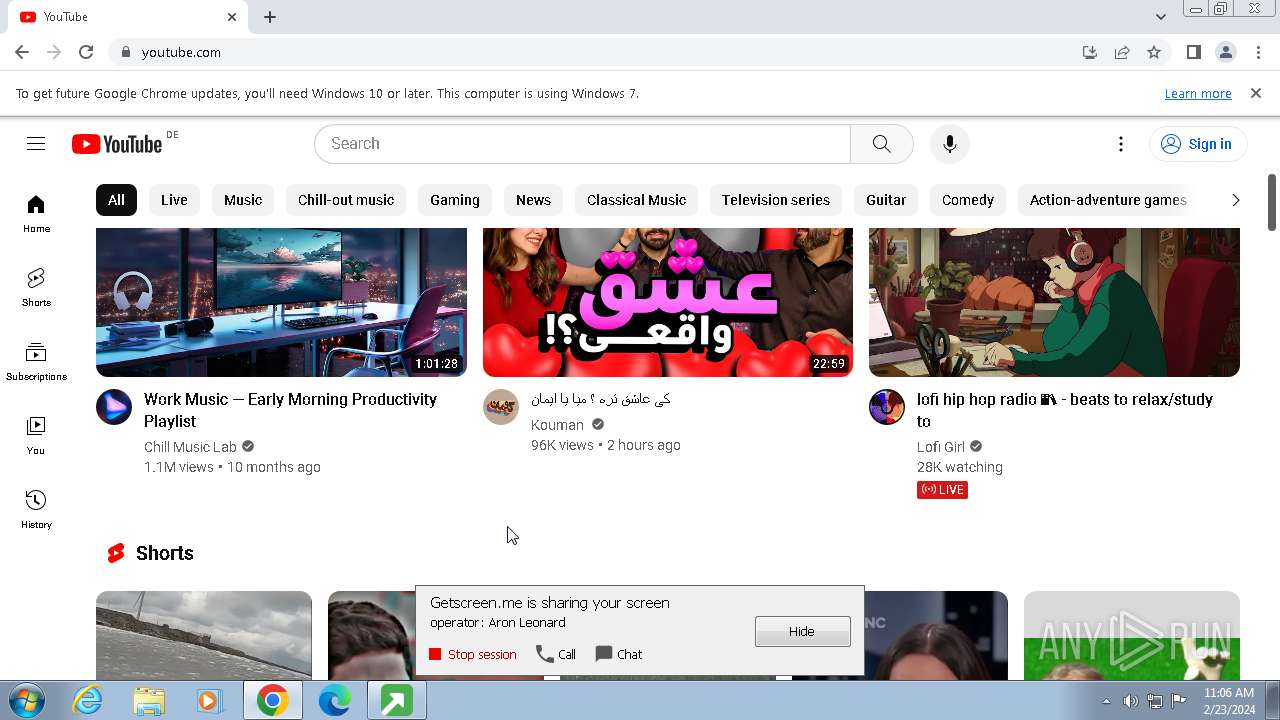1280x720 pixels.
Task: Open Chrome tab search dropdown
Action: 1161,16
